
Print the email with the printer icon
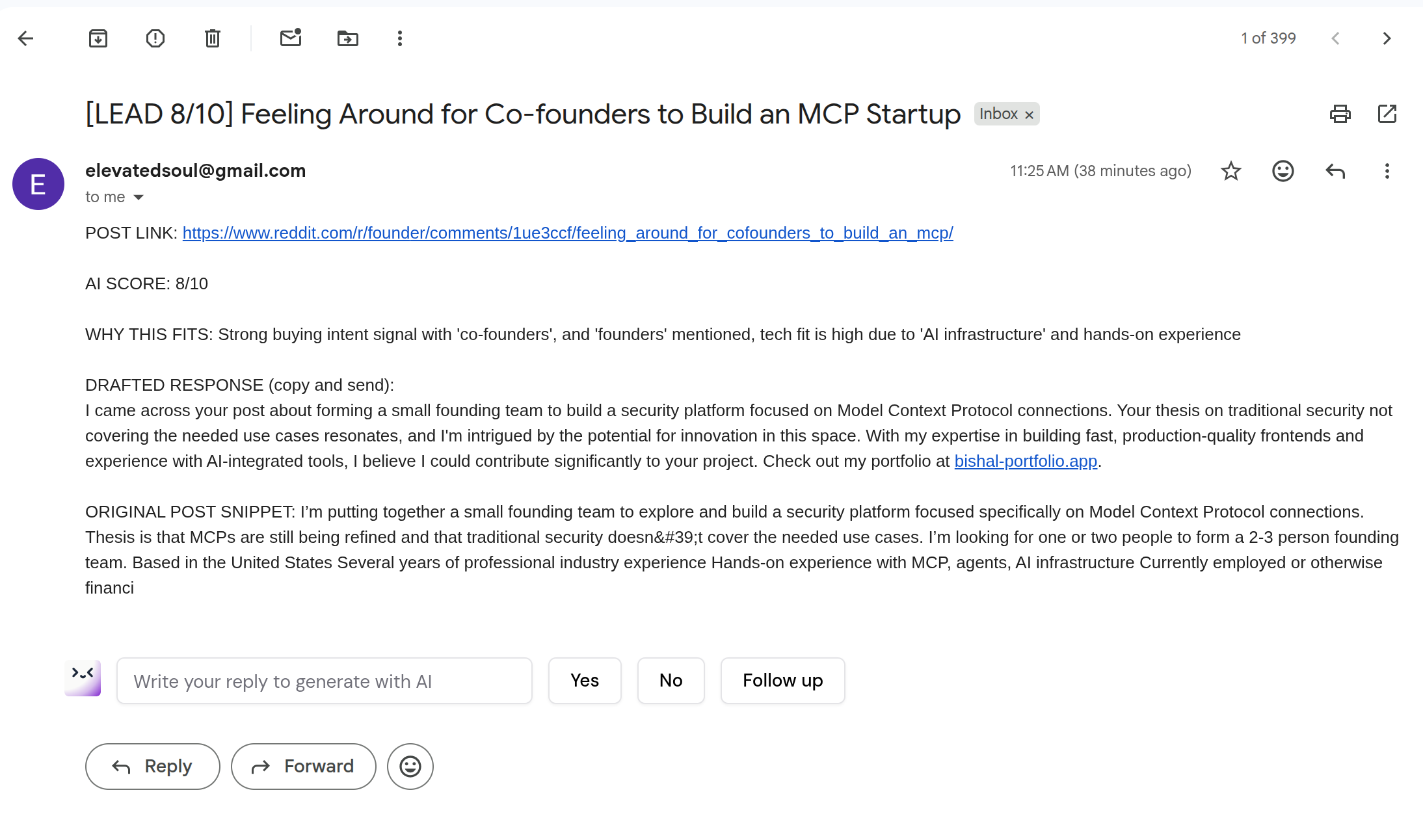[1340, 114]
